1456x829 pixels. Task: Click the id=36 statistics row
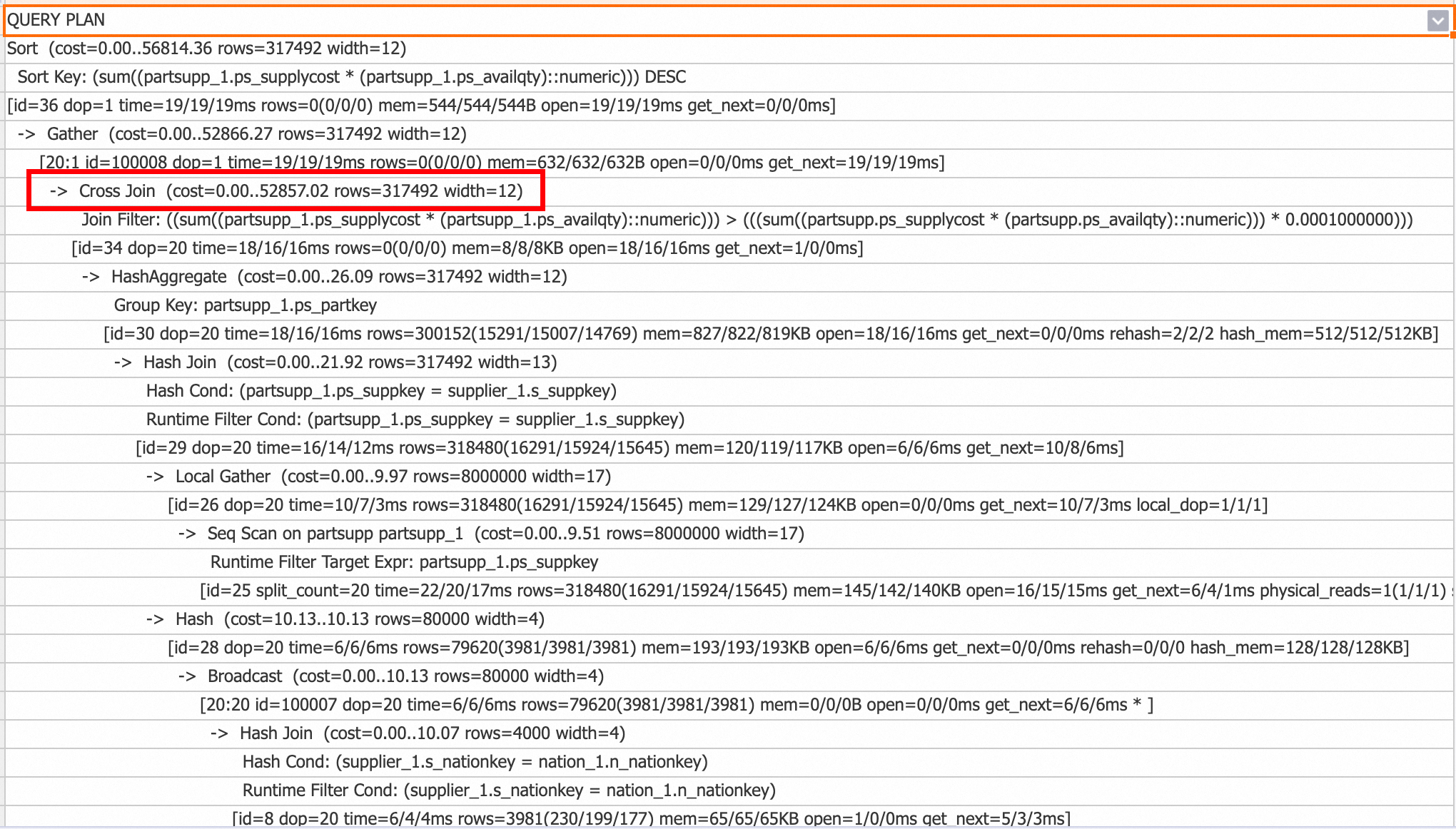tap(421, 106)
